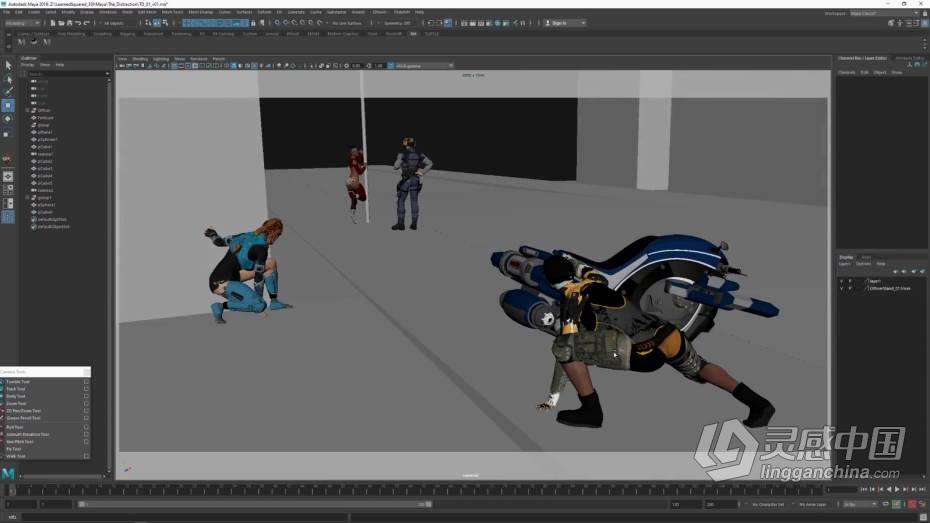The width and height of the screenshot is (930, 523).
Task: Click the selection lock icon
Action: (253, 23)
